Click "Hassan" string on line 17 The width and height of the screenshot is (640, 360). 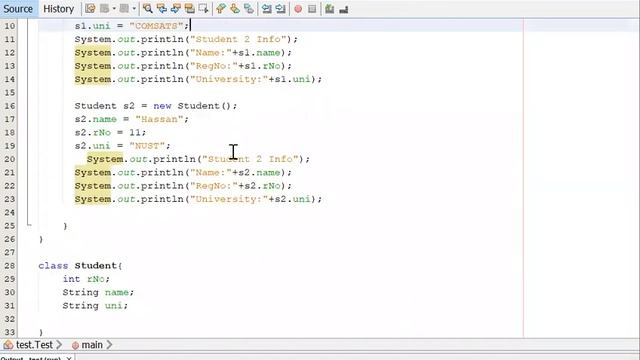(x=159, y=119)
